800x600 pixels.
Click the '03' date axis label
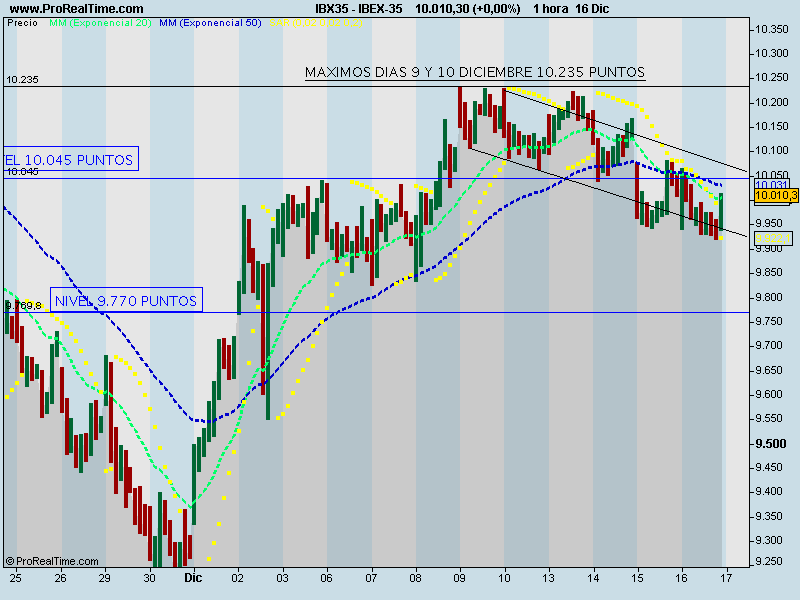coord(282,578)
